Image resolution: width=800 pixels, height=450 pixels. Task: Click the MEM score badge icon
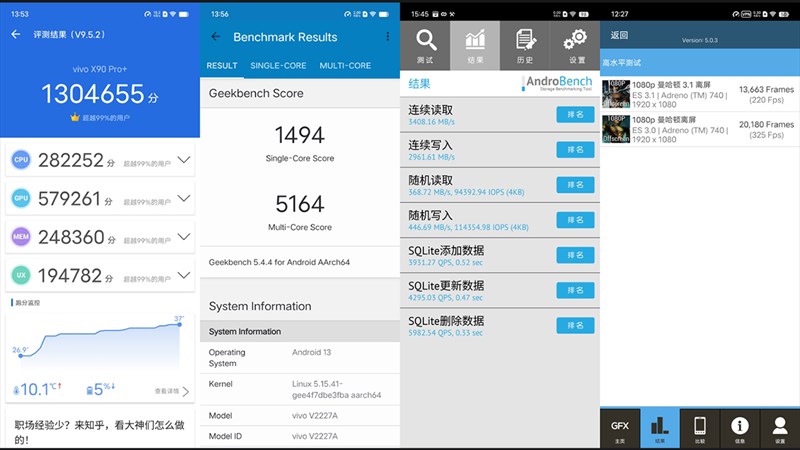tap(21, 237)
